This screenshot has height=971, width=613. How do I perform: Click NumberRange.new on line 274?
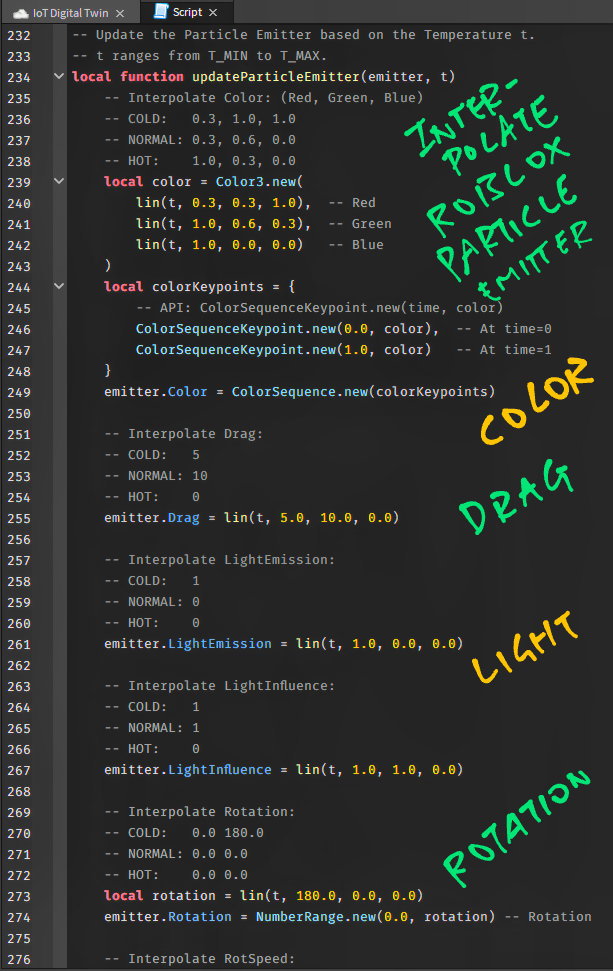316,917
